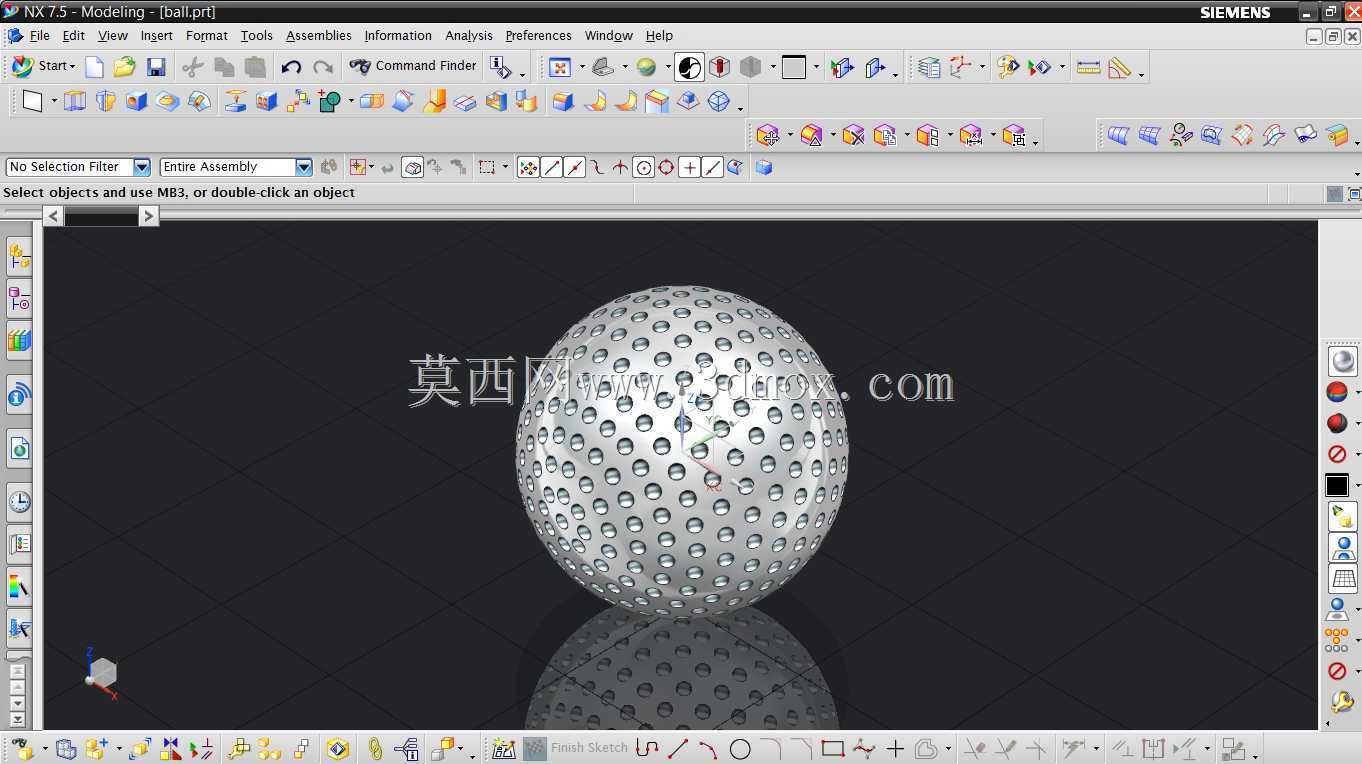Toggle the Control Point snap option
Image resolution: width=1362 pixels, height=764 pixels.
coord(597,168)
